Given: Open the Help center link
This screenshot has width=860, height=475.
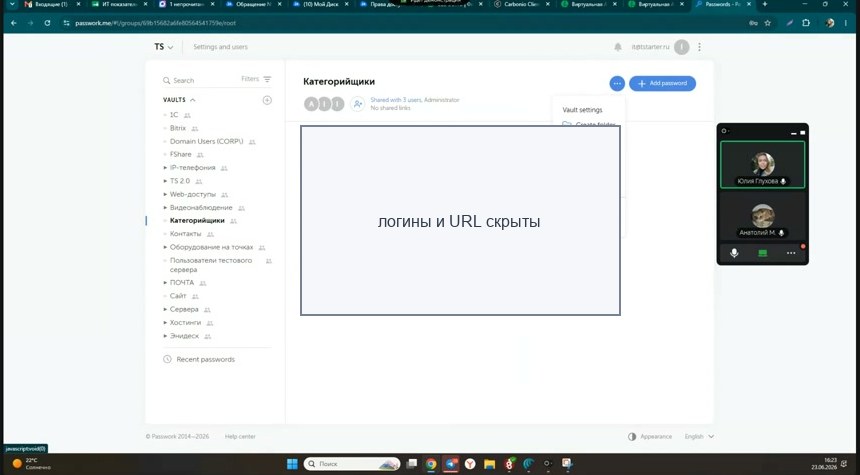Looking at the screenshot, I should [x=240, y=437].
